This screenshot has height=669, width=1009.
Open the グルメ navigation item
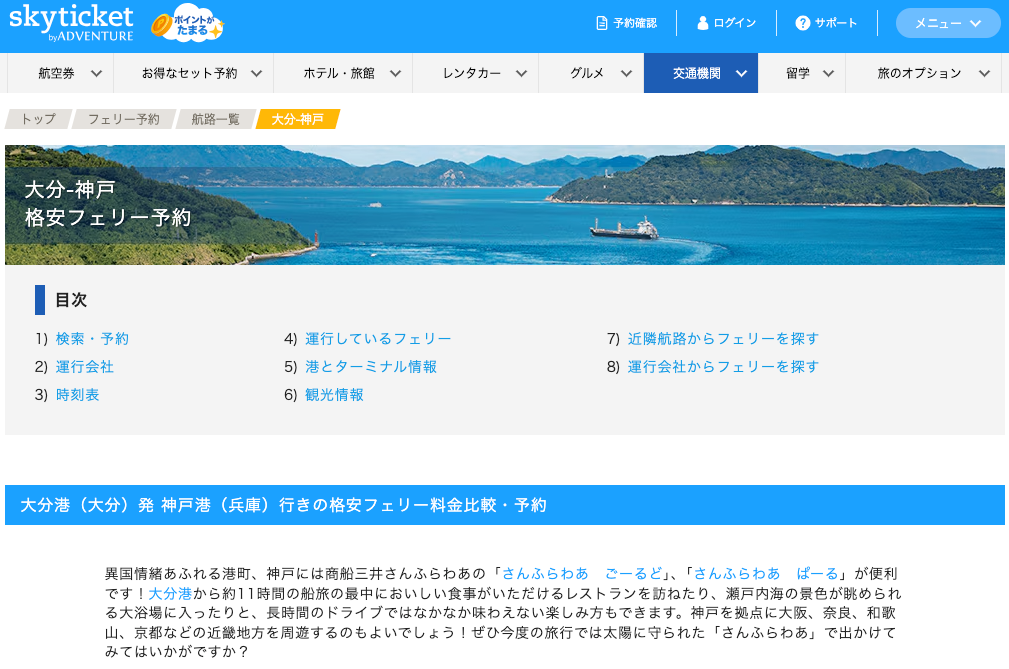[x=600, y=73]
